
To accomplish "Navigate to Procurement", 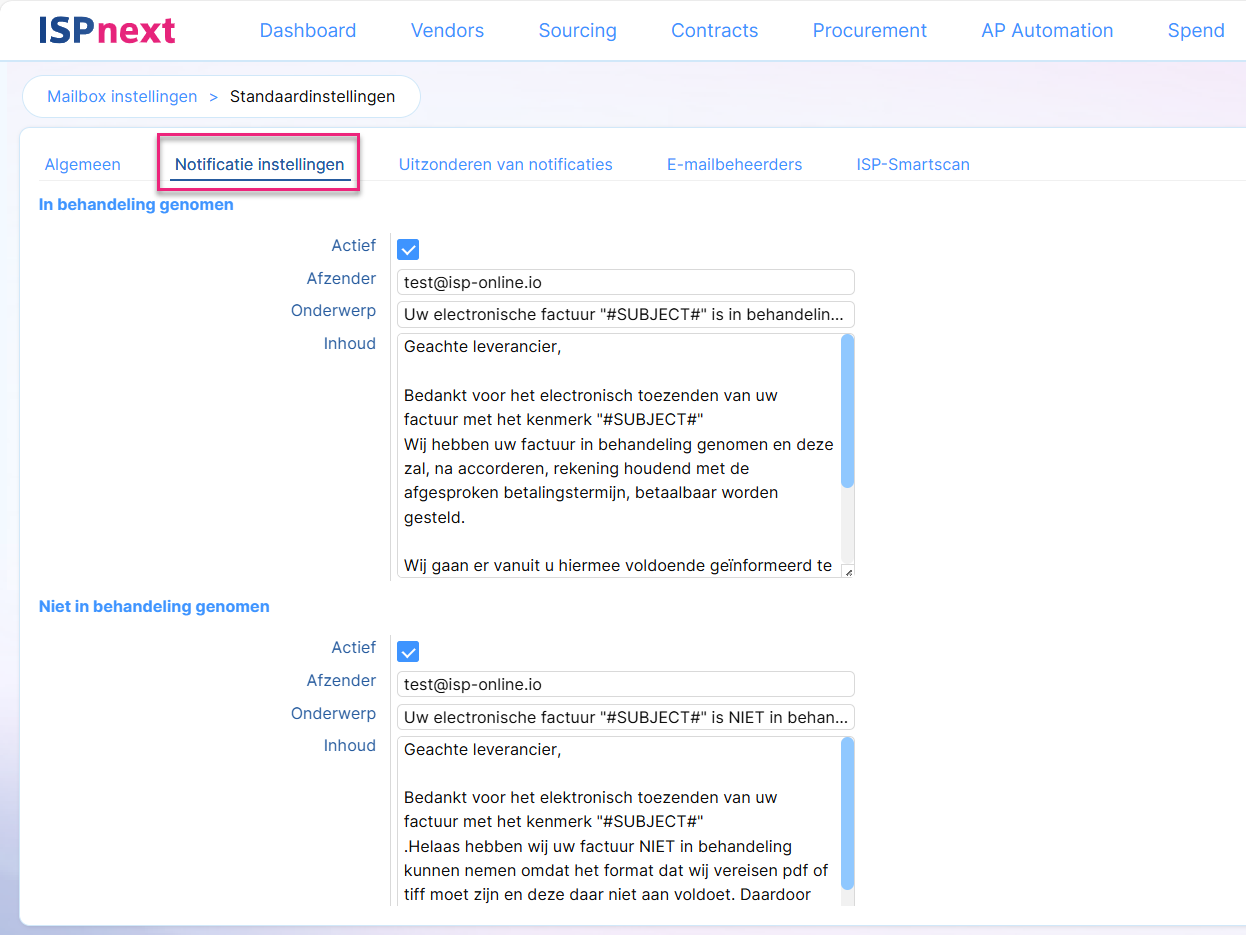I will pos(869,31).
